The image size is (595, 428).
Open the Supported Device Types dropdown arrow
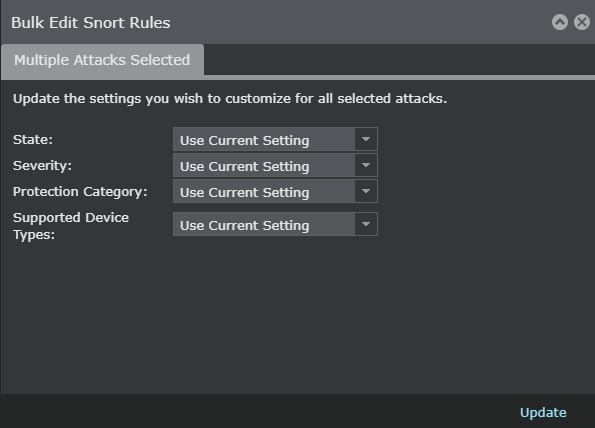point(366,224)
